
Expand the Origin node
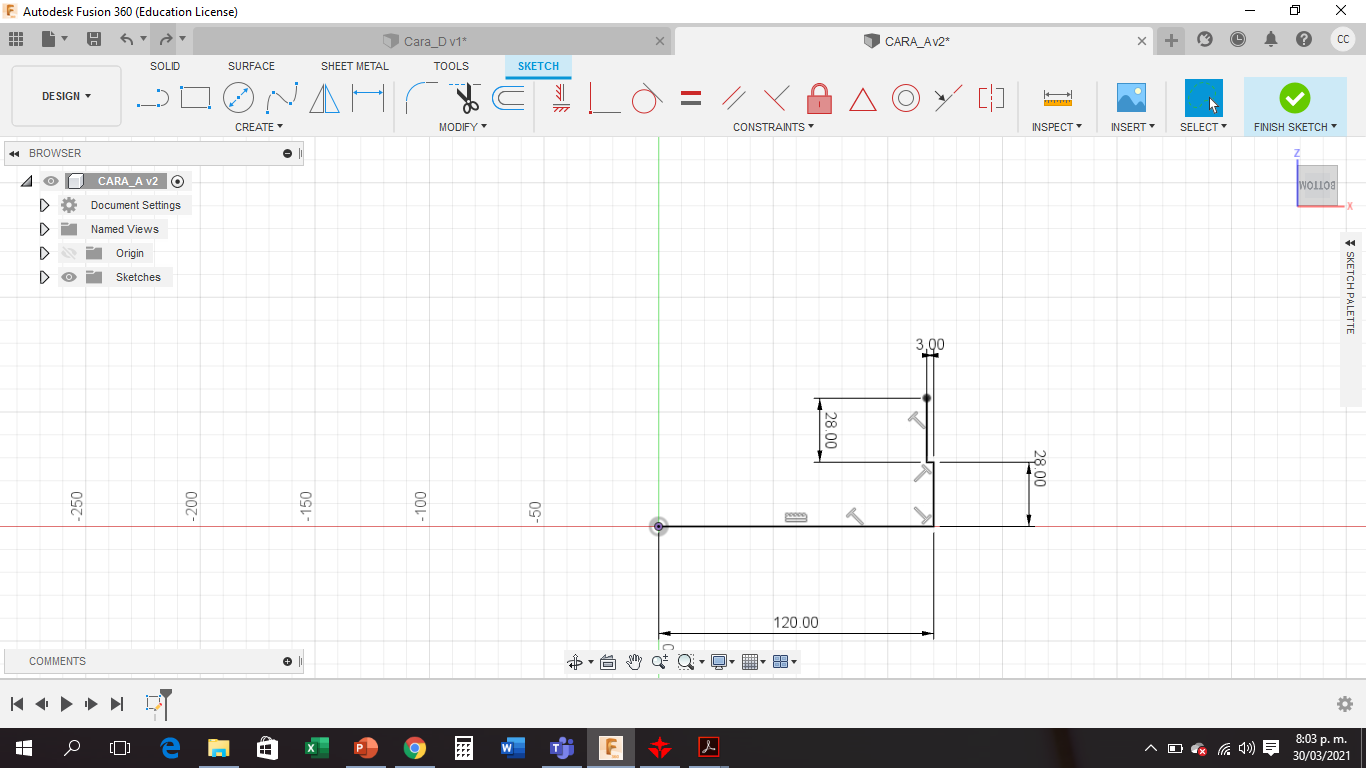pyautogui.click(x=44, y=253)
